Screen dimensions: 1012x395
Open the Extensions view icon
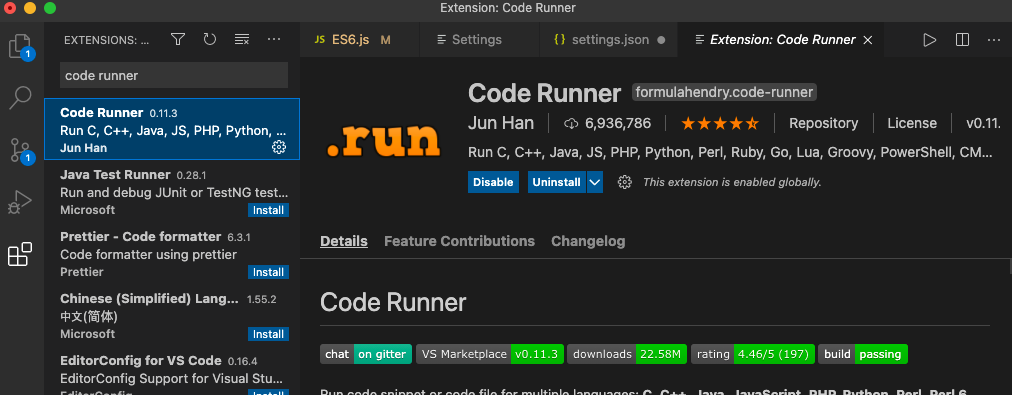pyautogui.click(x=20, y=254)
